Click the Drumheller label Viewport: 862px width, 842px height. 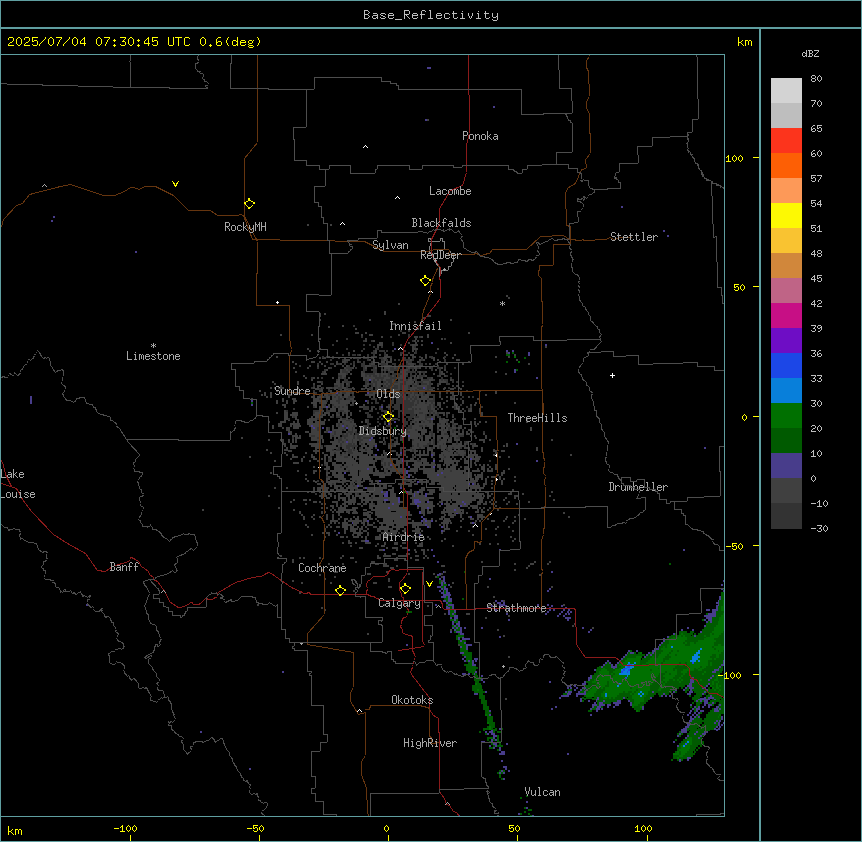coord(638,487)
